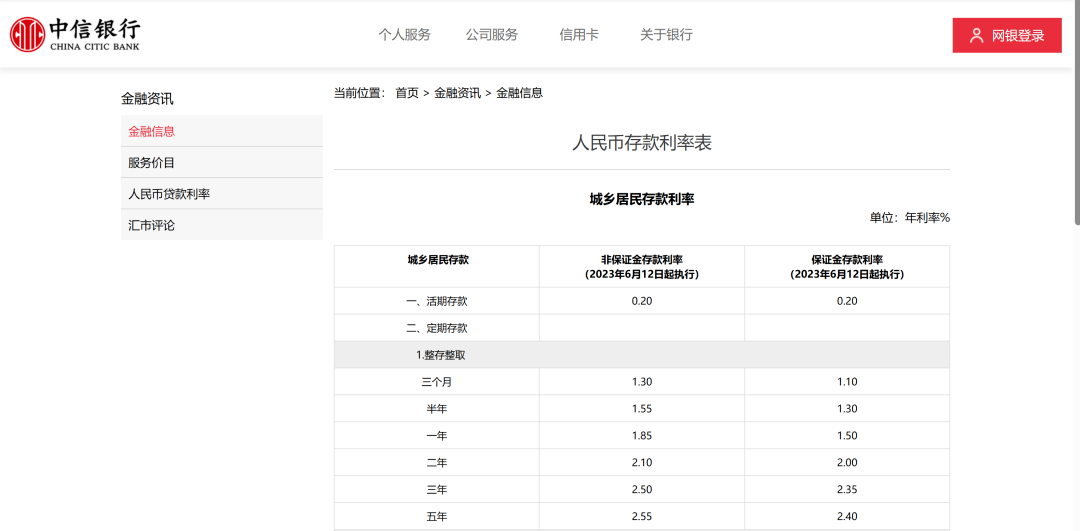The image size is (1080, 531).
Task: Click the 1.整存整取 section row
Action: pyautogui.click(x=642, y=355)
